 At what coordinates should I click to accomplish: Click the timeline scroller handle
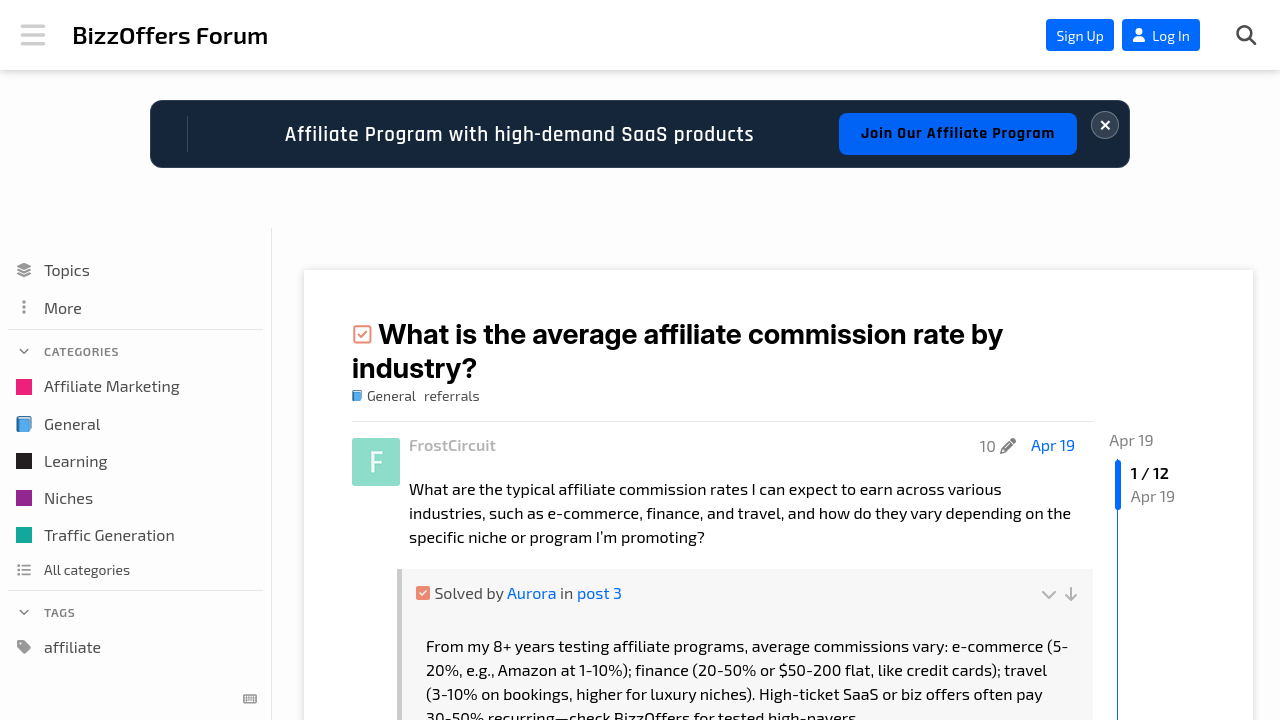[x=1118, y=485]
